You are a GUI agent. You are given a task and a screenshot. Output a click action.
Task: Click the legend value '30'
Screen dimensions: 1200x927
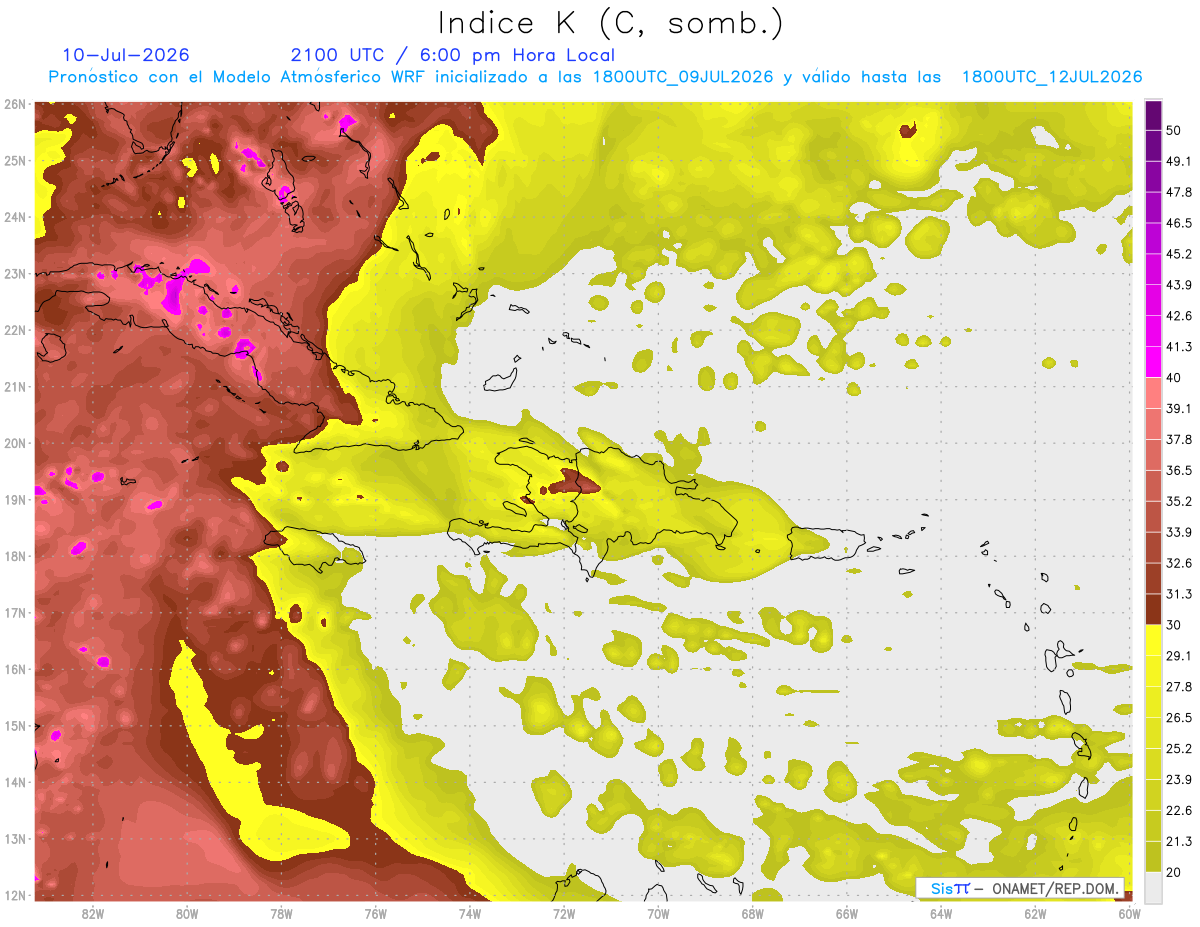1175,625
